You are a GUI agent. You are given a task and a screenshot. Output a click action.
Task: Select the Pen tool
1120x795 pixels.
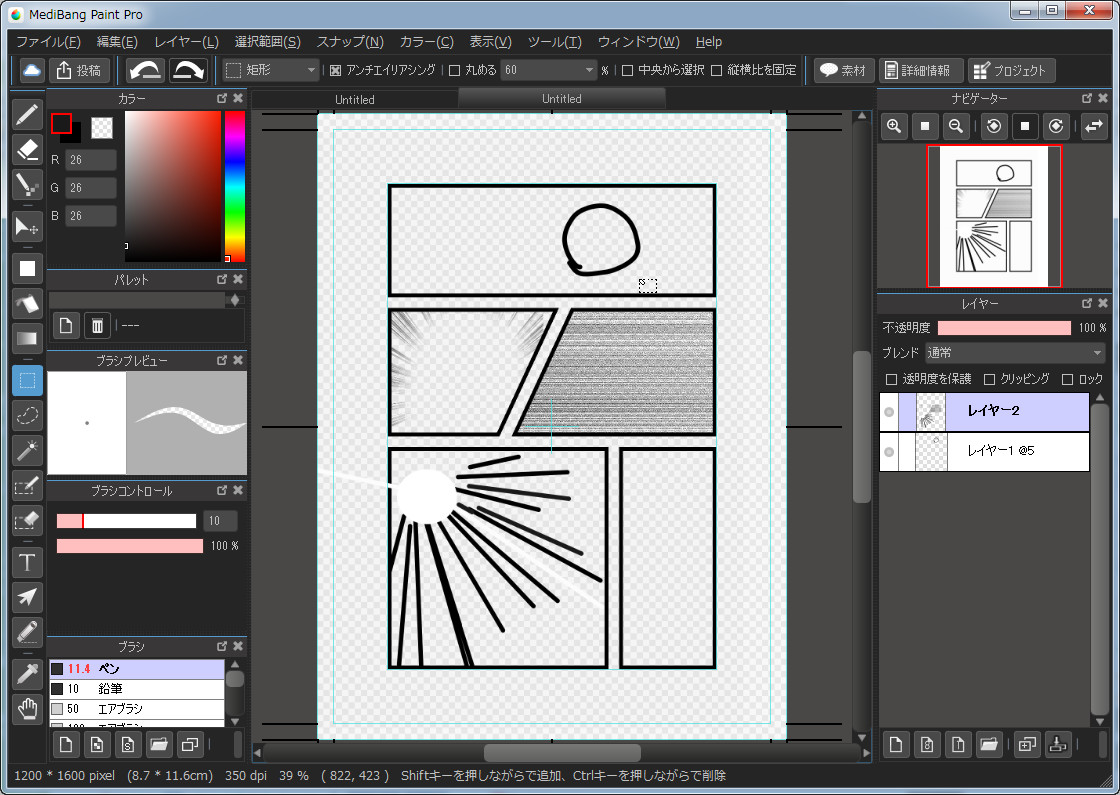coord(27,117)
